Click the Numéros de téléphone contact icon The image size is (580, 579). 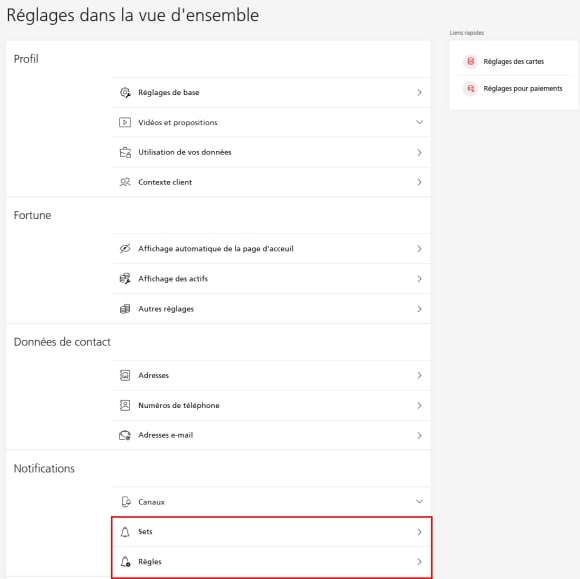[x=125, y=405]
